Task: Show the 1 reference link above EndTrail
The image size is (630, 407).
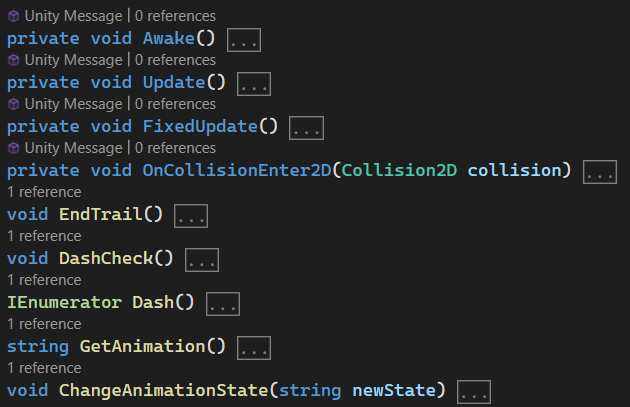Action: coord(44,192)
